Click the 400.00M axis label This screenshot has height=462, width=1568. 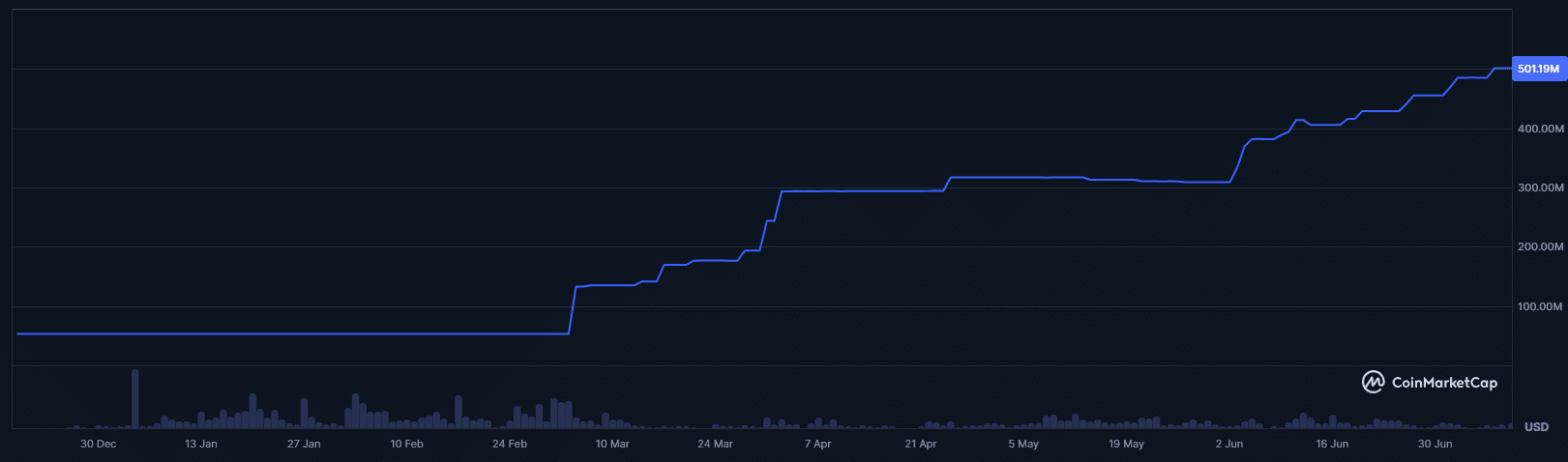(1541, 129)
